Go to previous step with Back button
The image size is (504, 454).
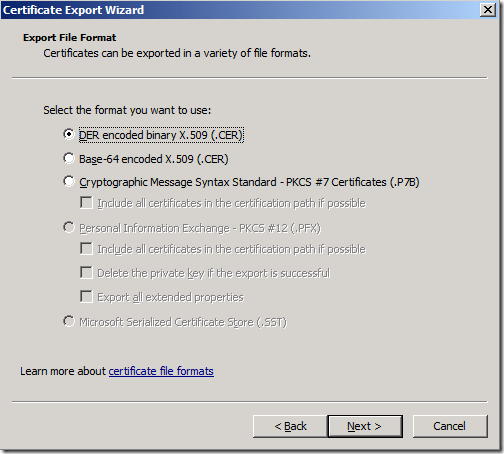(x=290, y=426)
